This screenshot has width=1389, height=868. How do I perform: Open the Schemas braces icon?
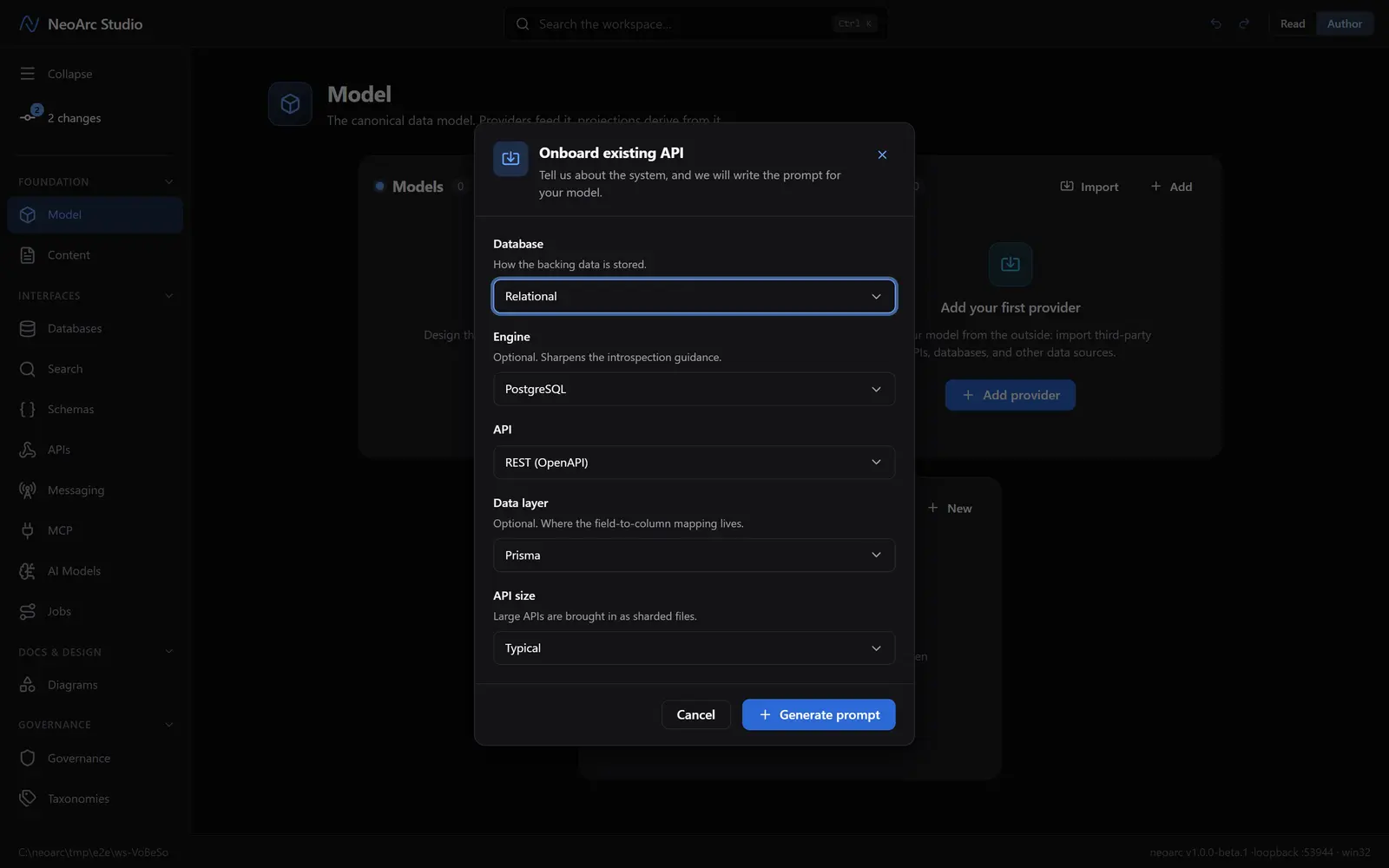28,410
